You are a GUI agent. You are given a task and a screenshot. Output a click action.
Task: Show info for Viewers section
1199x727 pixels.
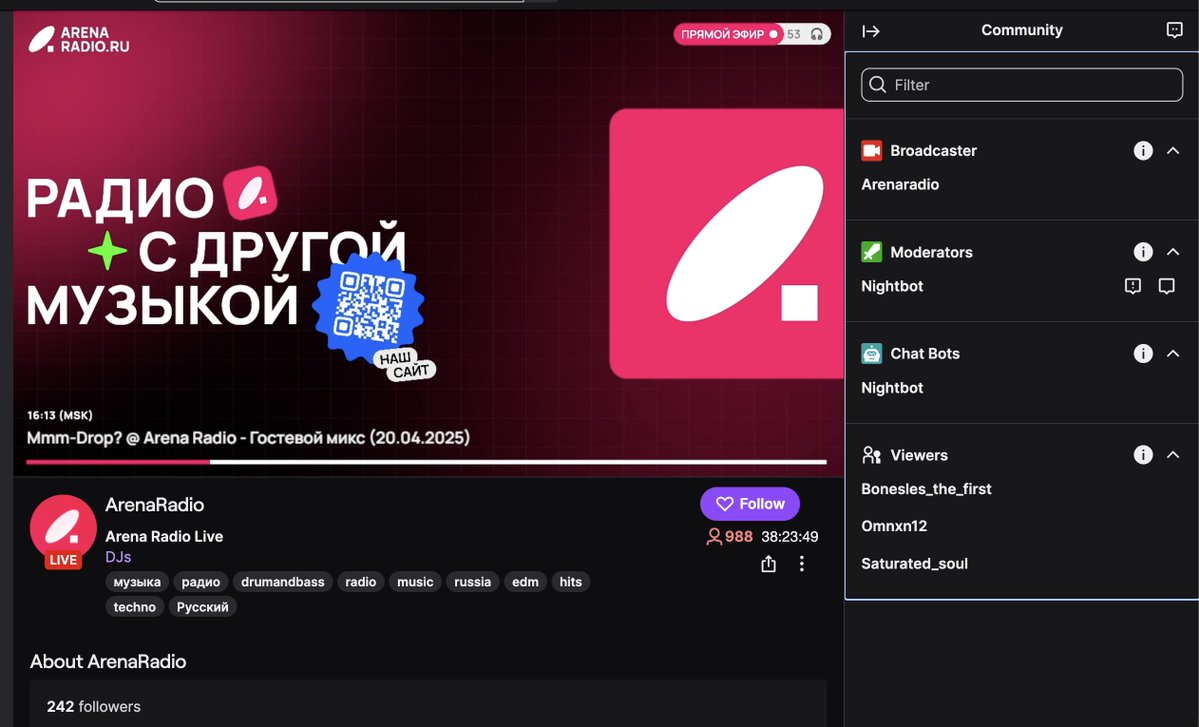(x=1142, y=455)
